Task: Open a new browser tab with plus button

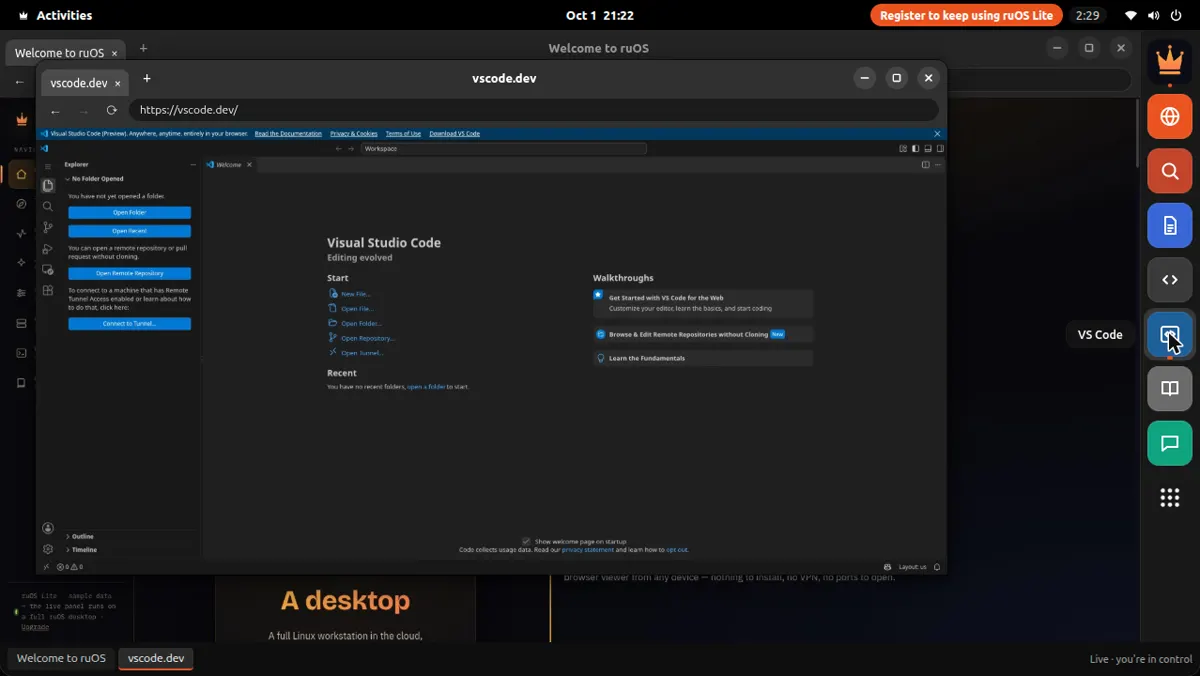Action: (x=147, y=78)
